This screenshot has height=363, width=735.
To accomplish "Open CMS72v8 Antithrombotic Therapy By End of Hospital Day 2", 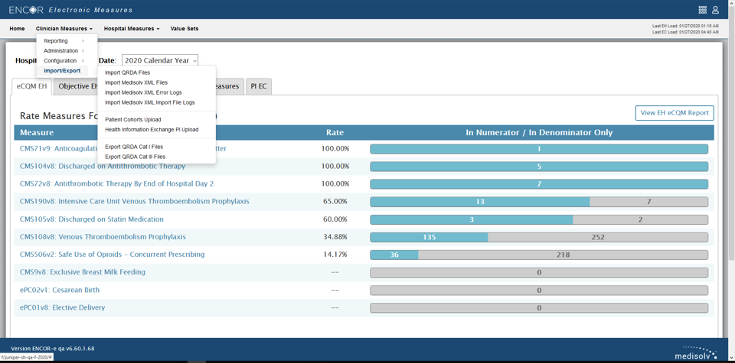I will coord(117,184).
